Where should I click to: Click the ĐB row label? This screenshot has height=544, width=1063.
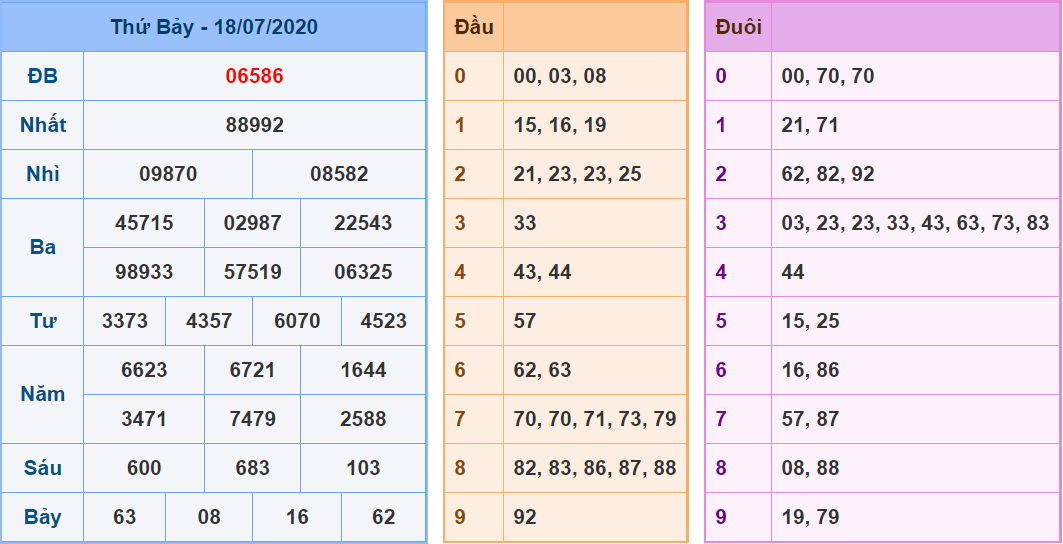point(43,76)
